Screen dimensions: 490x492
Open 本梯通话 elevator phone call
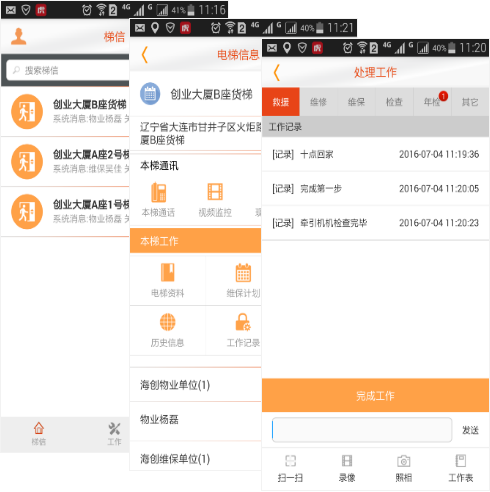(x=159, y=192)
